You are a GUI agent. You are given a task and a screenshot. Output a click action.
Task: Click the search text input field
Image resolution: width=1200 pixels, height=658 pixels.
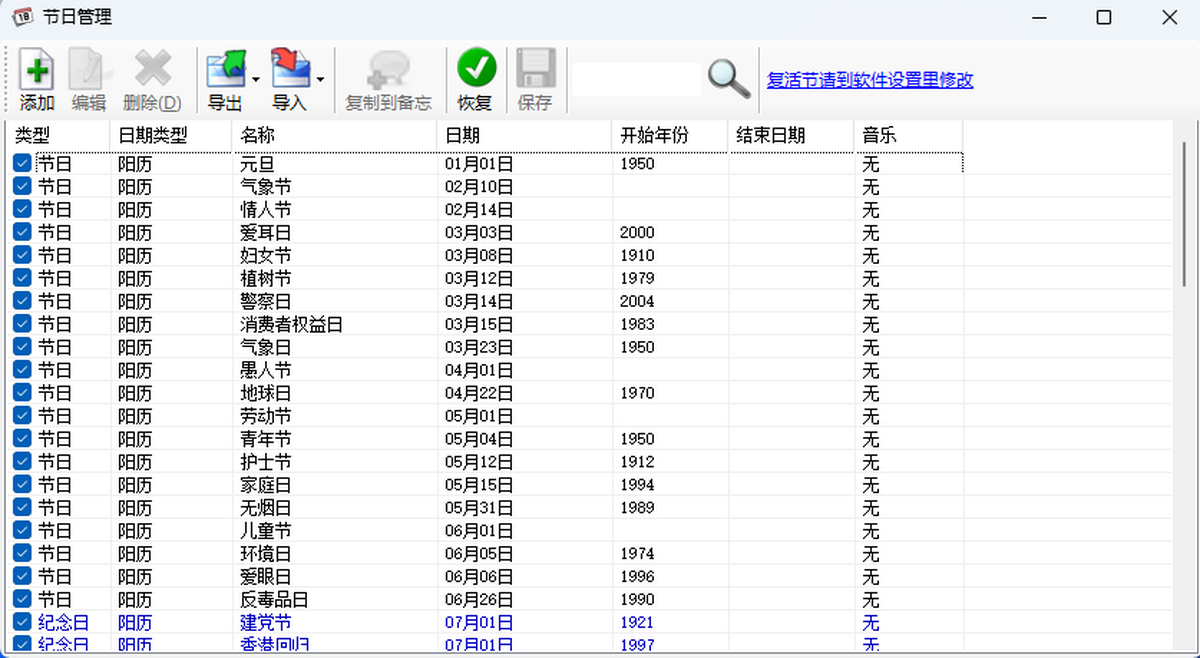(636, 80)
